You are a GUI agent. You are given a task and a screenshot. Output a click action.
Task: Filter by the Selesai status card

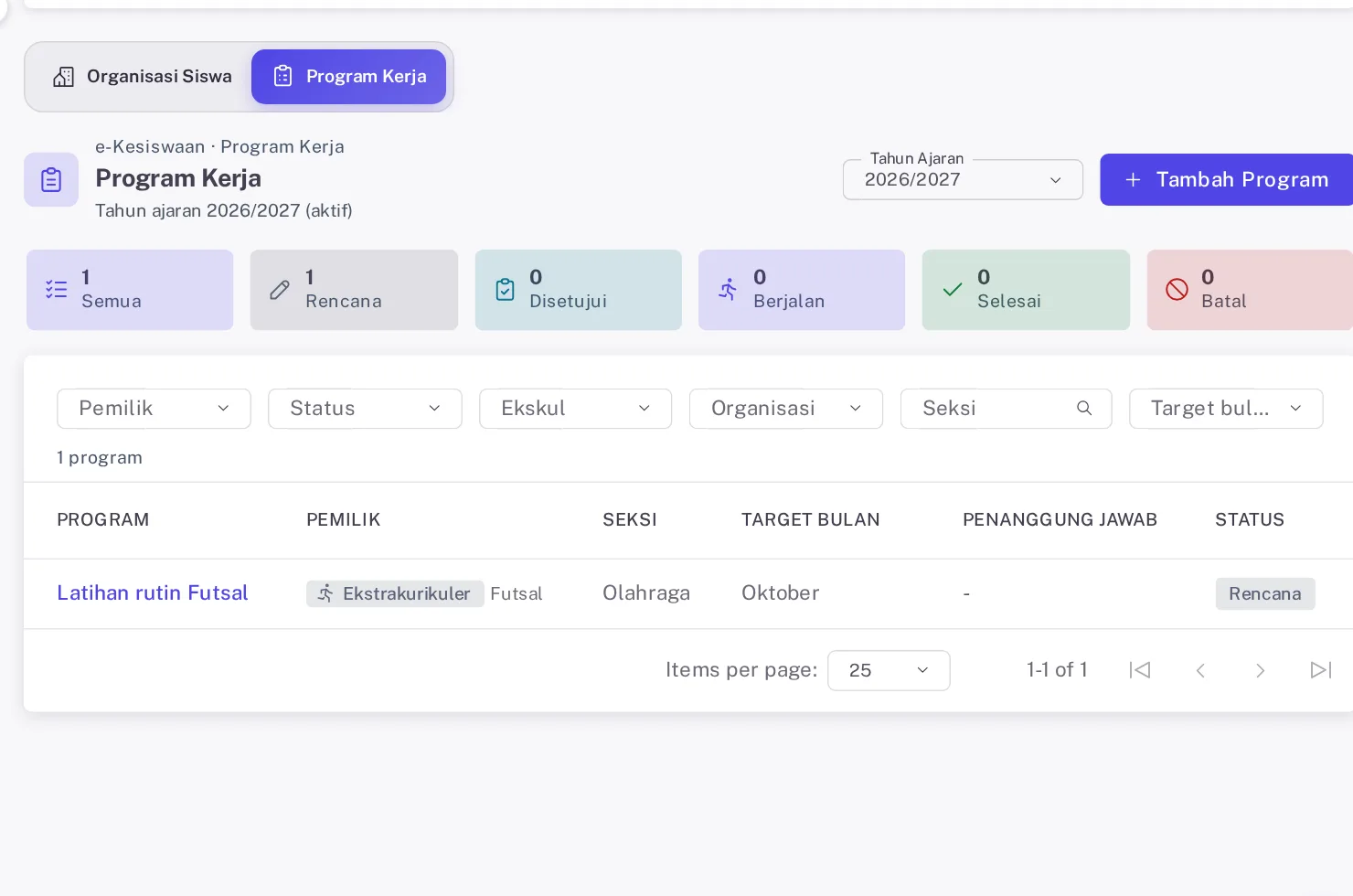(x=1026, y=290)
